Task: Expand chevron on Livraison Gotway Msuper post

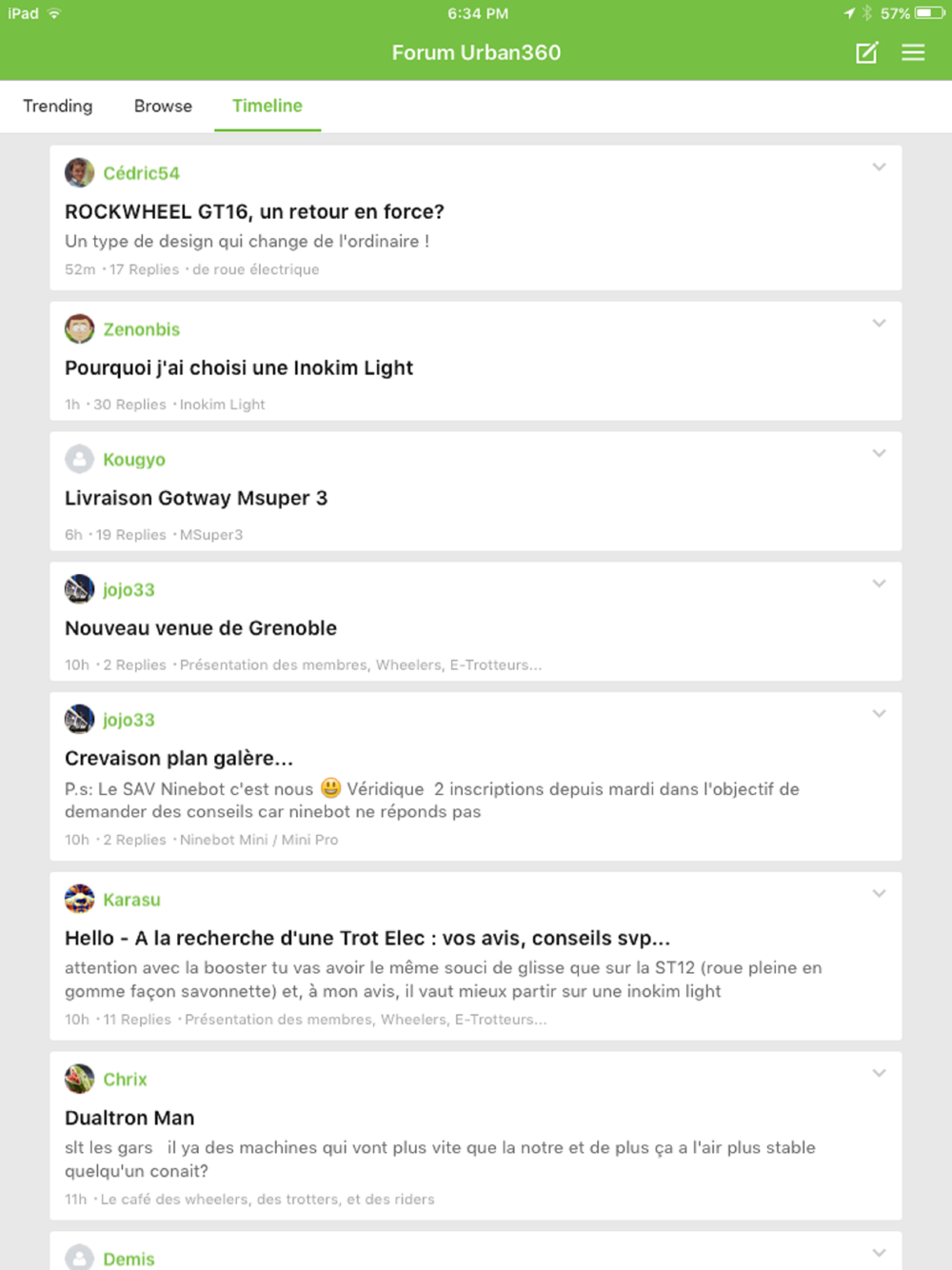Action: tap(879, 454)
